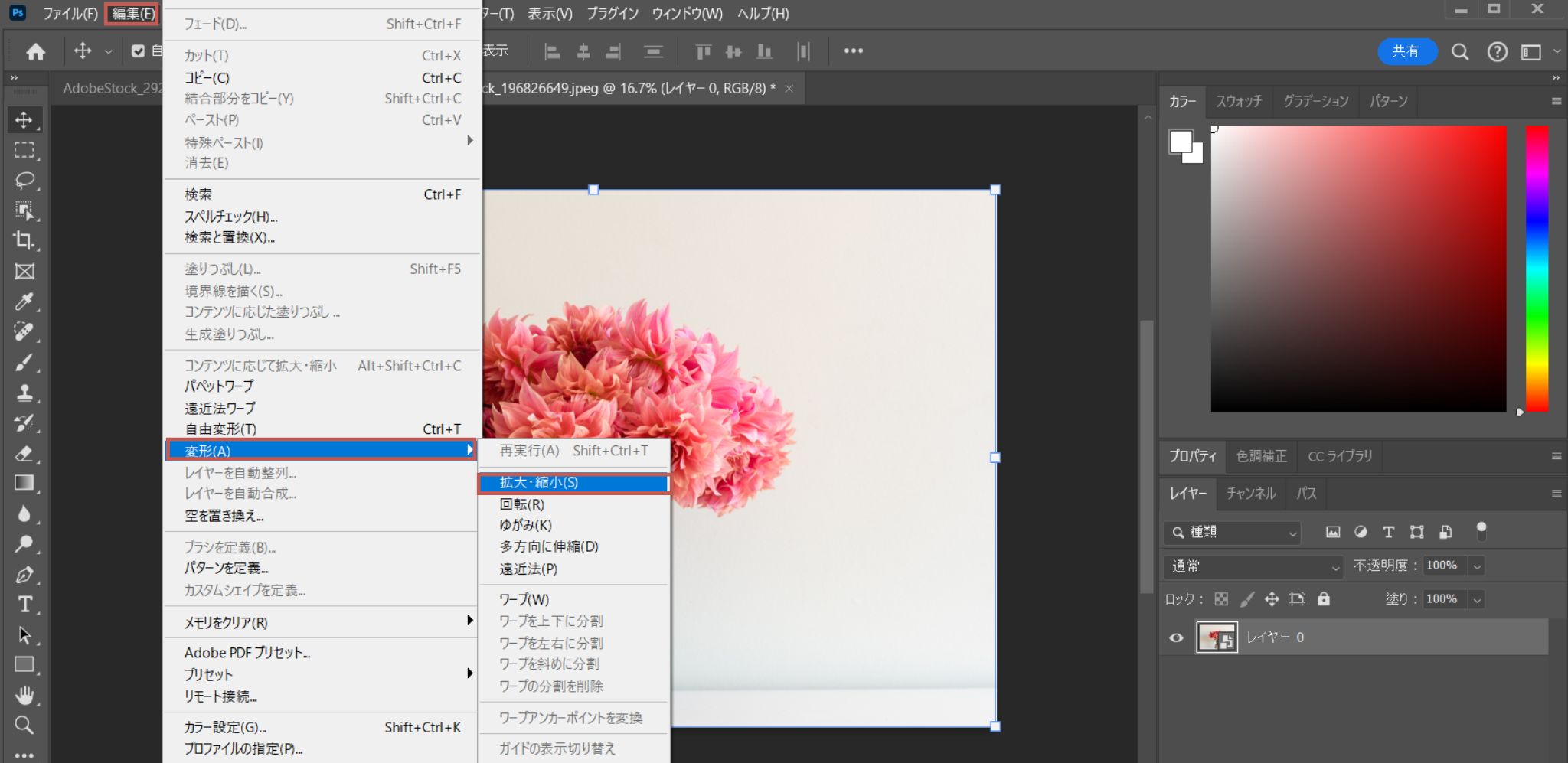Select the Gradient tool
This screenshot has width=1568, height=763.
coord(24,483)
